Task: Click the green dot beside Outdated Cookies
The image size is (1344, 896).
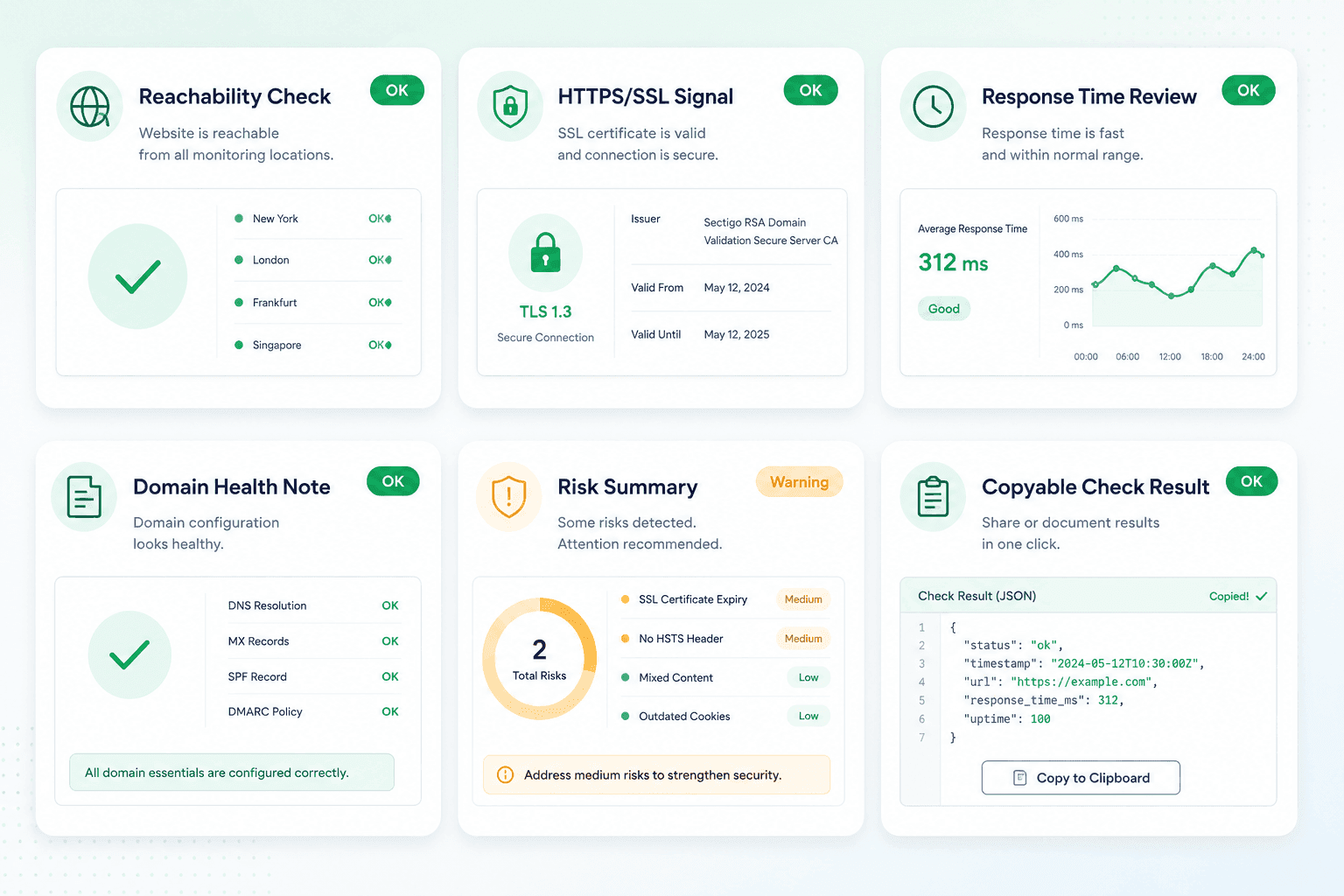Action: [625, 716]
